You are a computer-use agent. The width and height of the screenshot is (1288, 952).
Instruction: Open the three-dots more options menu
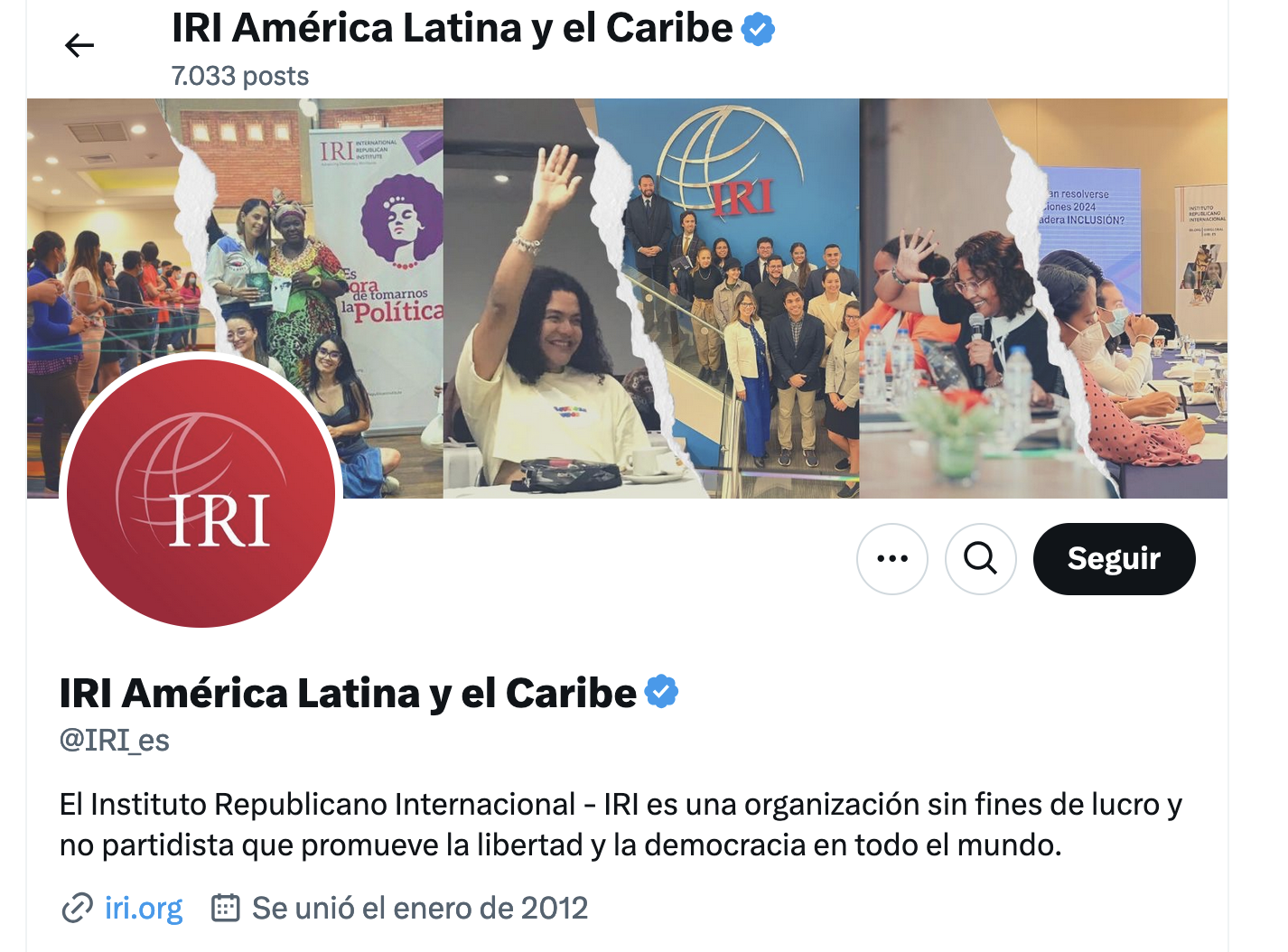pos(892,558)
